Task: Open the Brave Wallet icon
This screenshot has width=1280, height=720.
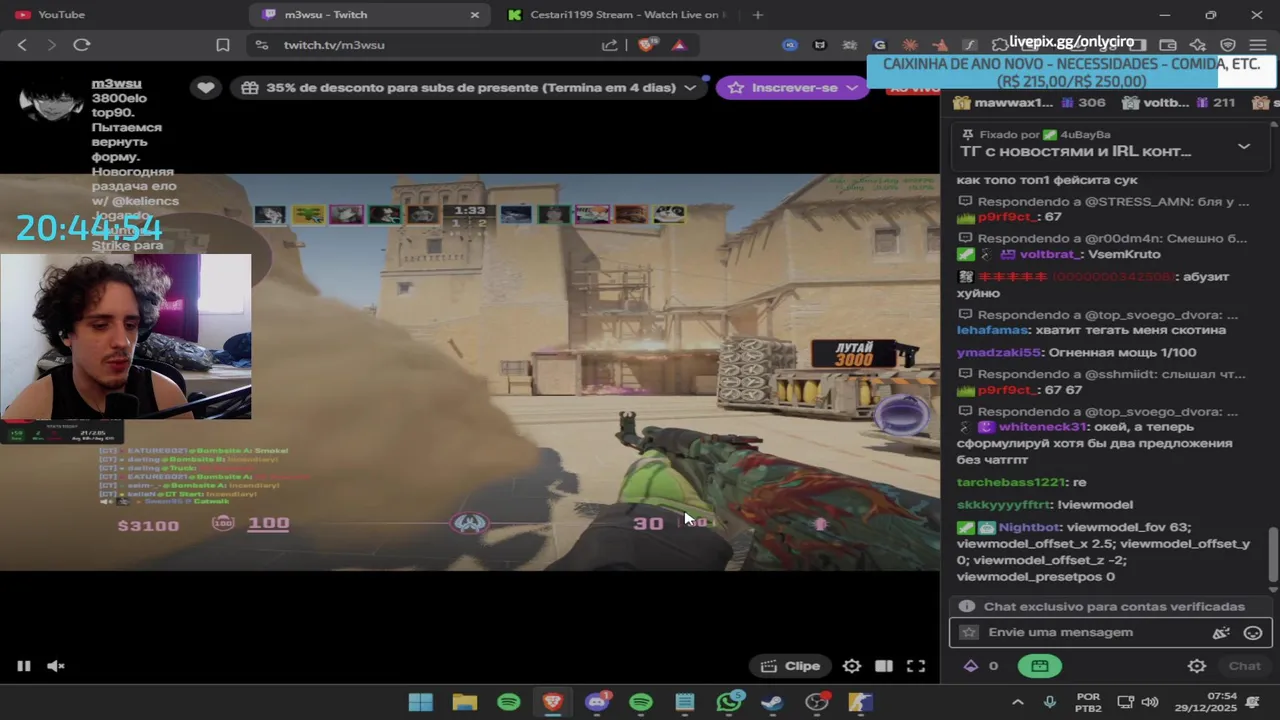Action: point(1168,45)
